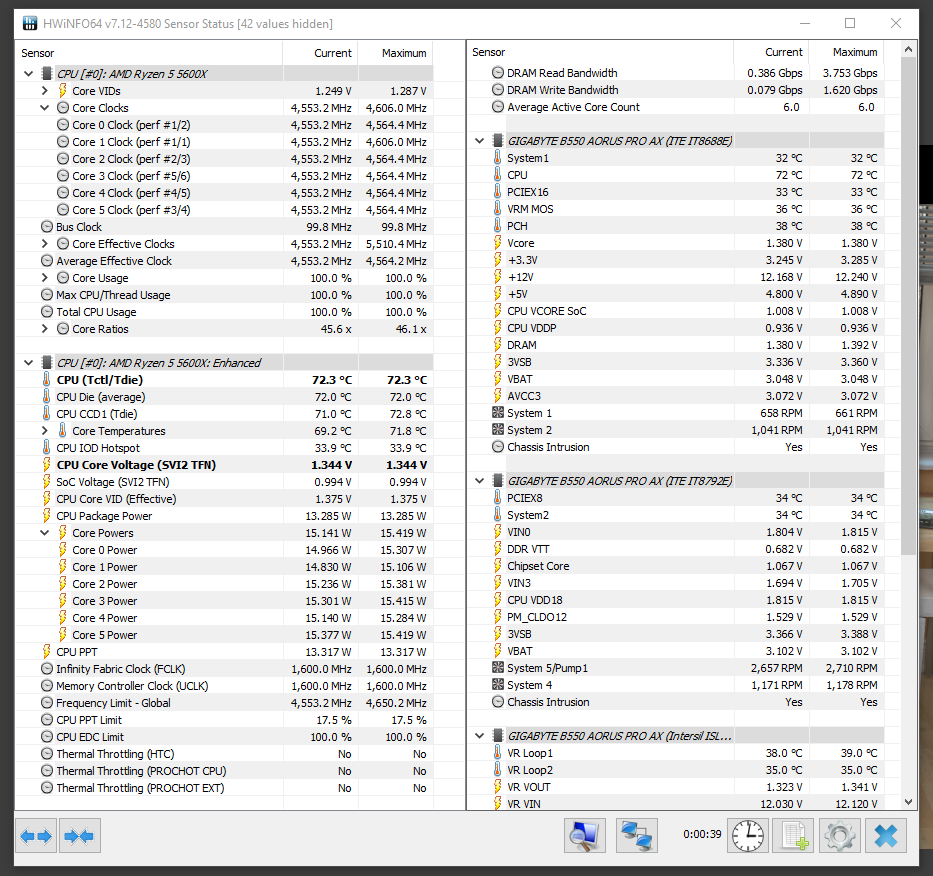Select the CPU VCORE SoC row
933x876 pixels.
(675, 311)
